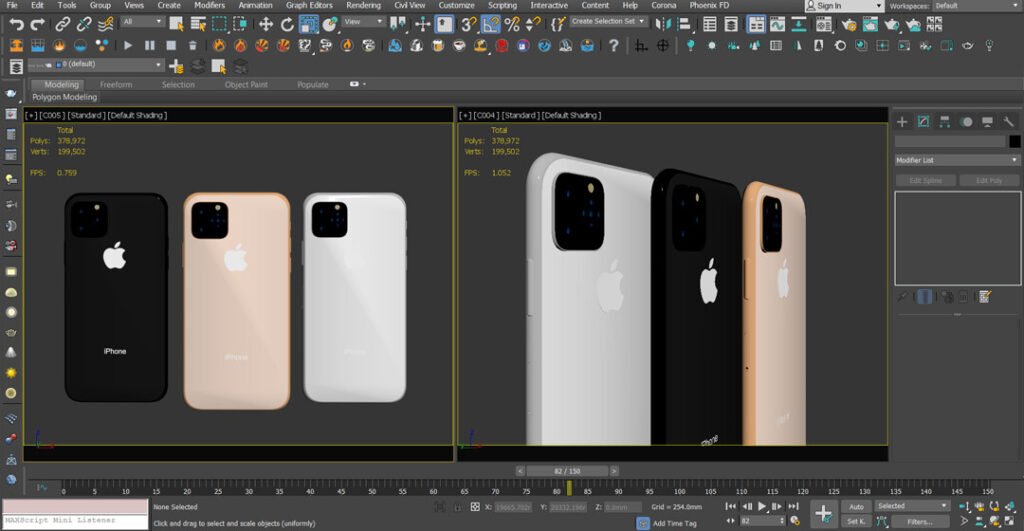
Task: Open the Modifiers menu
Action: point(209,5)
